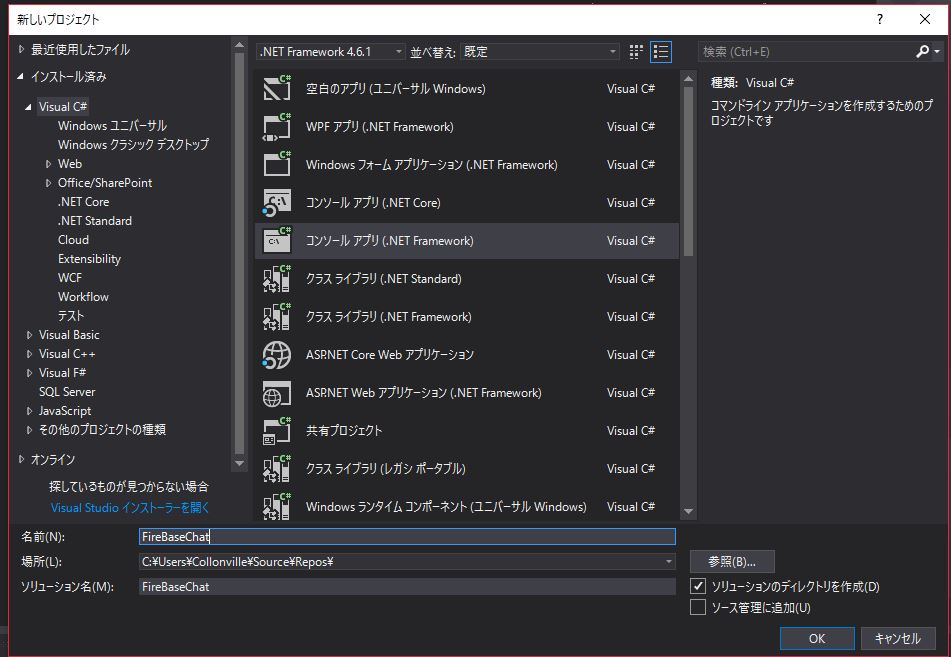
Task: Click the Windows Runtime Component template icon
Action: [277, 507]
